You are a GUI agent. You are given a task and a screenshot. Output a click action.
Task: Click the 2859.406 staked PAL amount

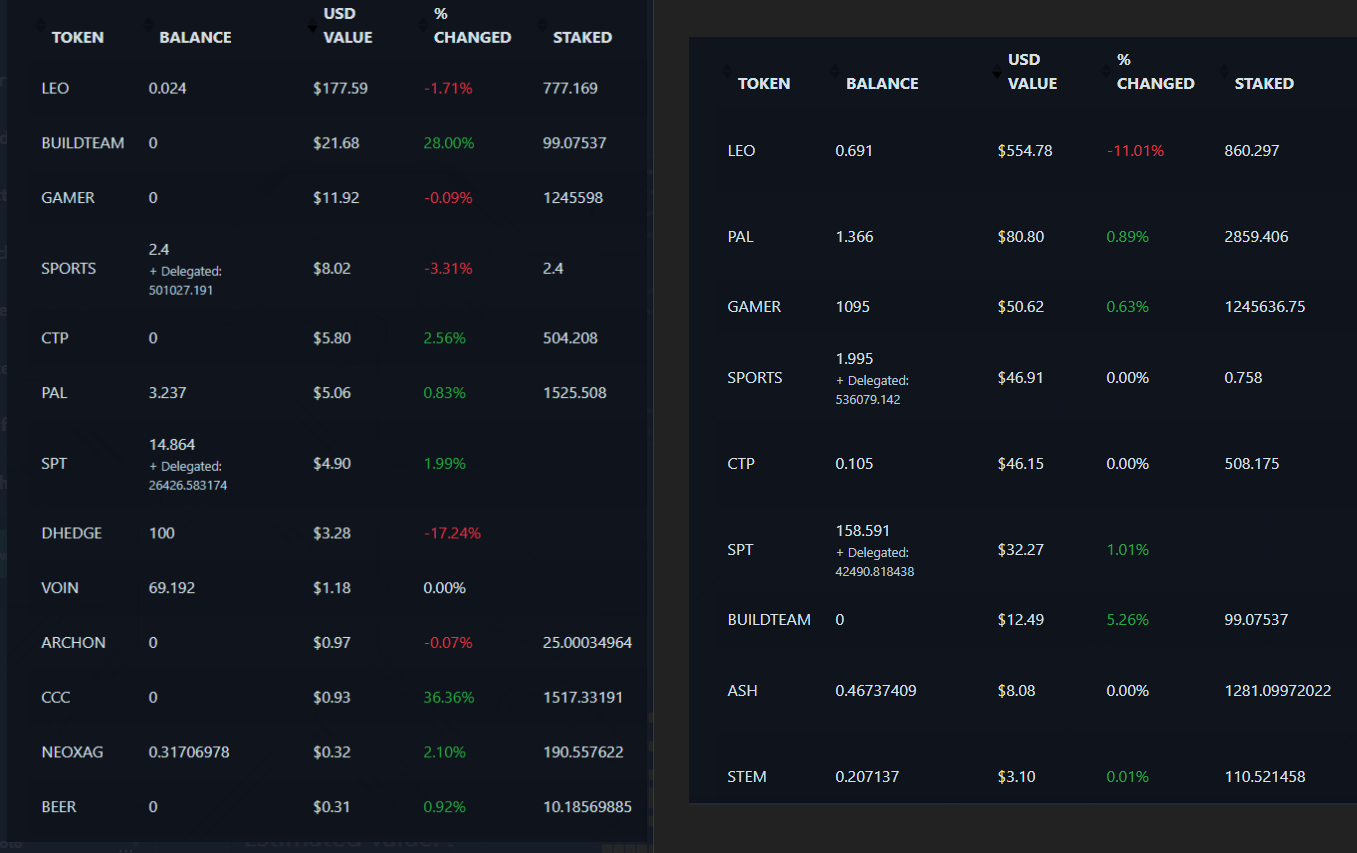coord(1256,237)
